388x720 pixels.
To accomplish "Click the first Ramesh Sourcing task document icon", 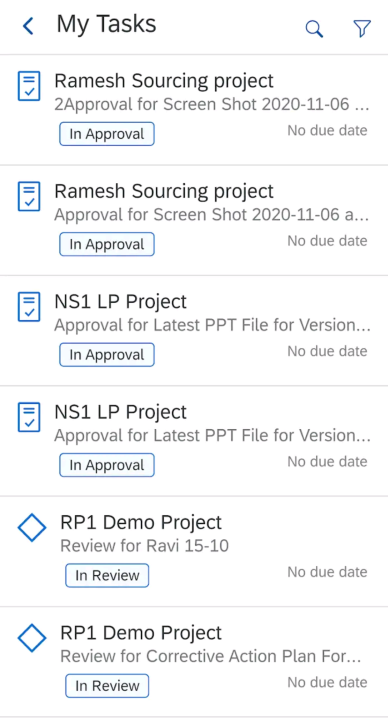I will (x=29, y=86).
